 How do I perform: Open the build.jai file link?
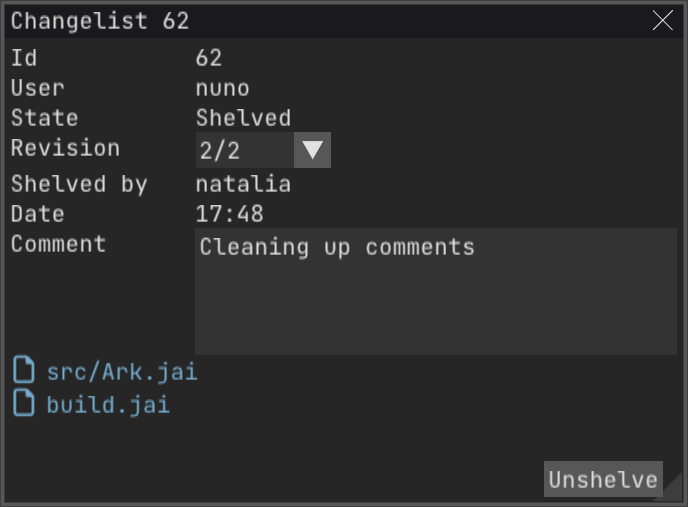(x=108, y=405)
